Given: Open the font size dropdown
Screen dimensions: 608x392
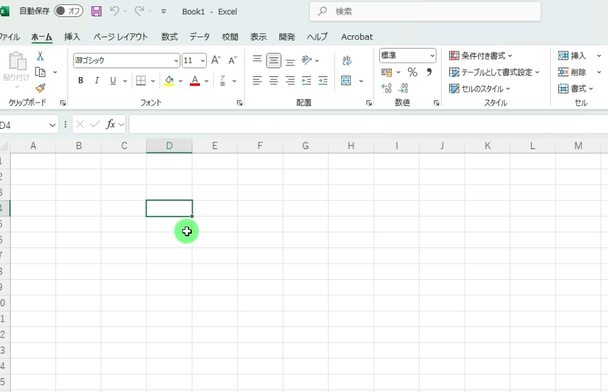Looking at the screenshot, I should click(x=202, y=60).
